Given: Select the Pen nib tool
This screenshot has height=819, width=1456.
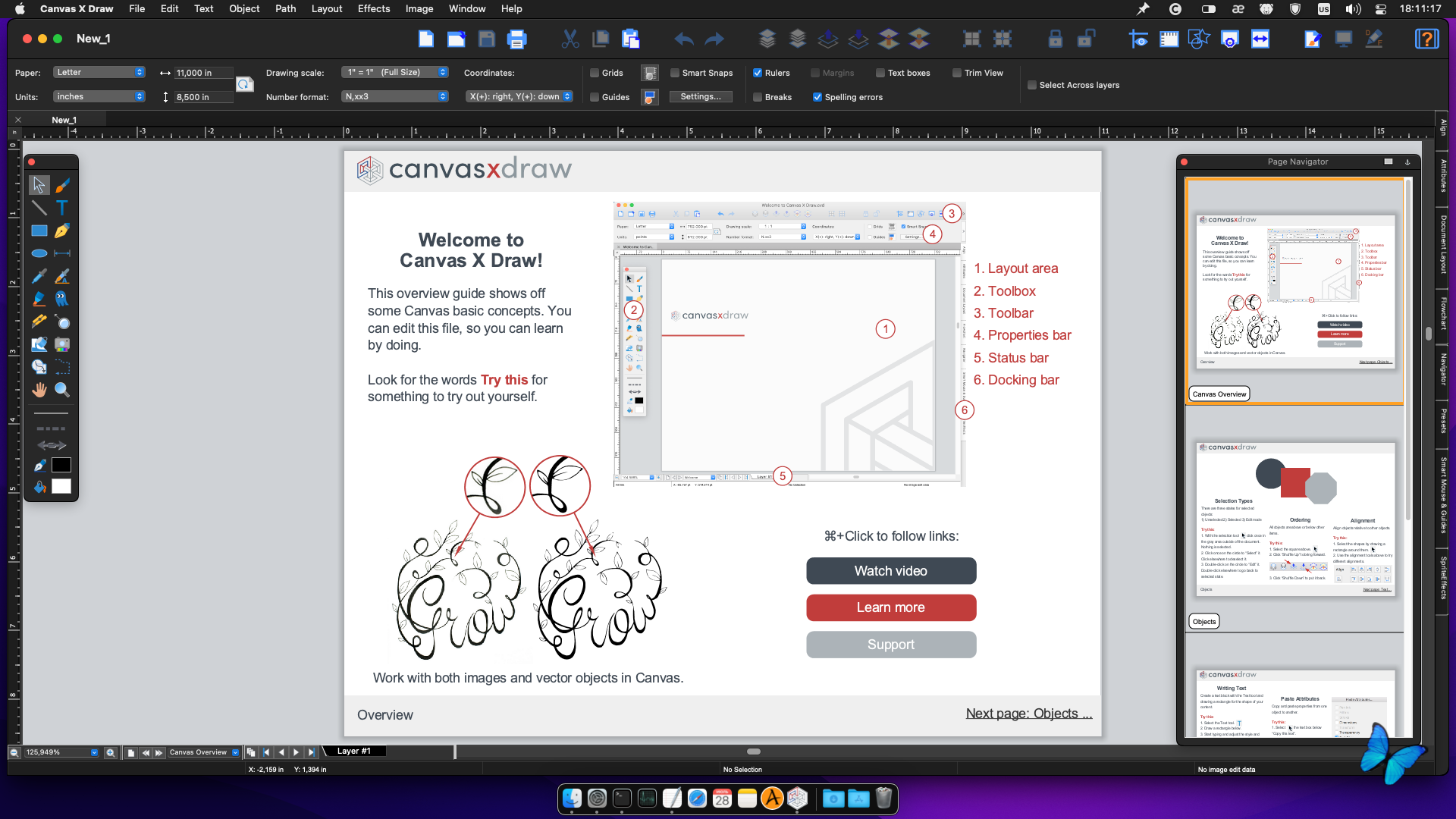Looking at the screenshot, I should click(62, 231).
